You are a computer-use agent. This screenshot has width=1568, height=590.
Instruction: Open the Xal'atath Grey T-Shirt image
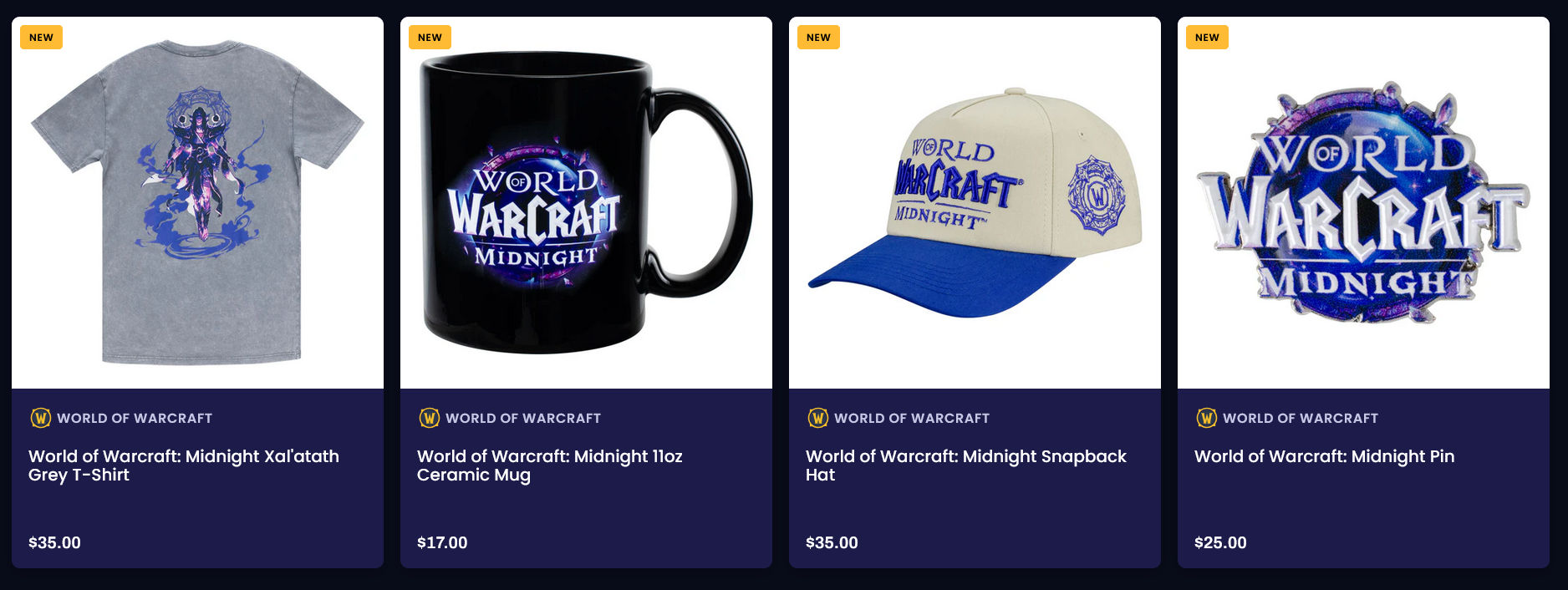[x=197, y=203]
